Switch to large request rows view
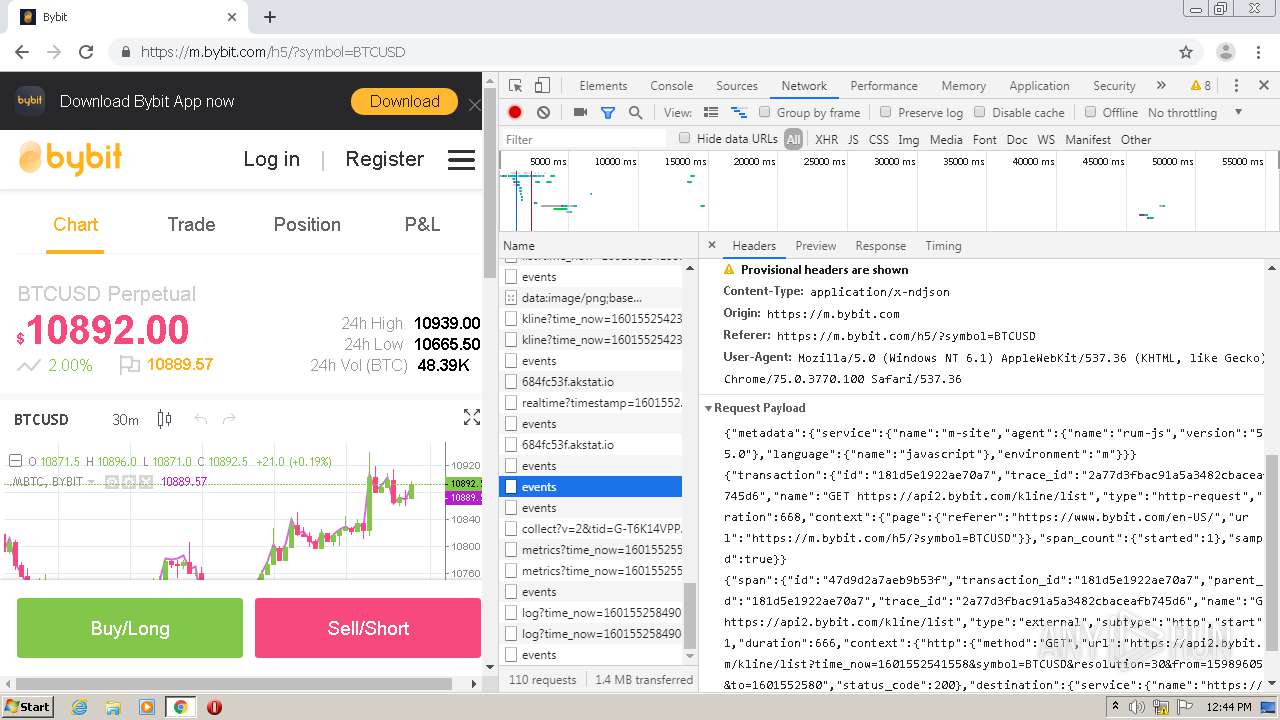 pos(711,113)
